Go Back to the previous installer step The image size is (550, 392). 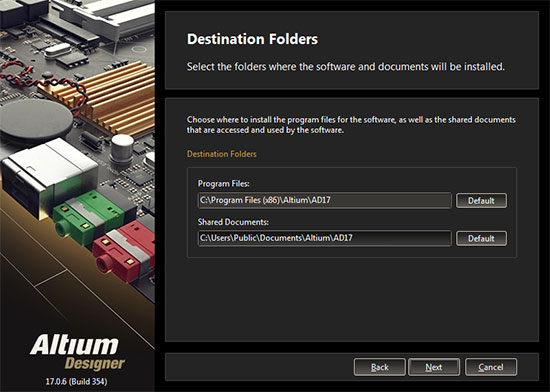(380, 367)
